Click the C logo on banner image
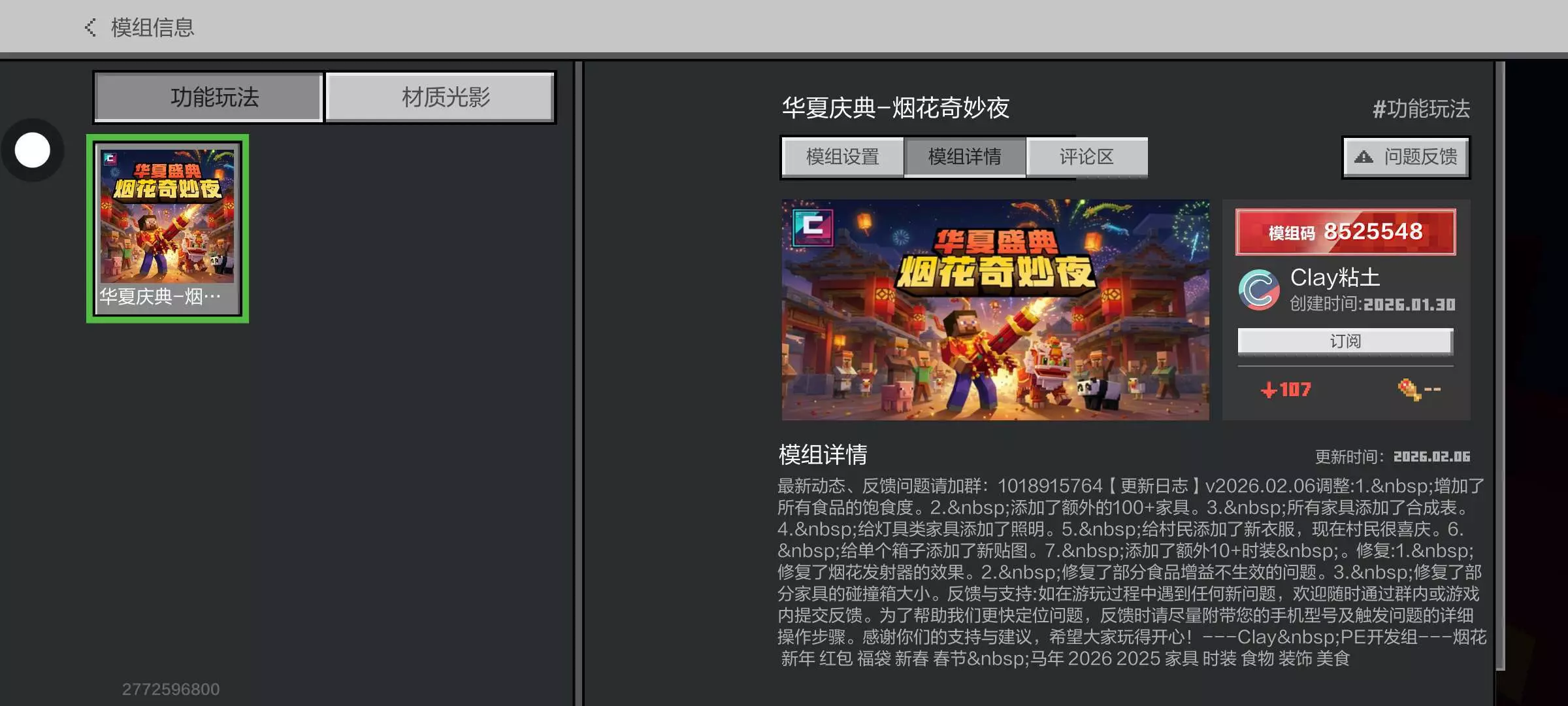 coord(813,227)
